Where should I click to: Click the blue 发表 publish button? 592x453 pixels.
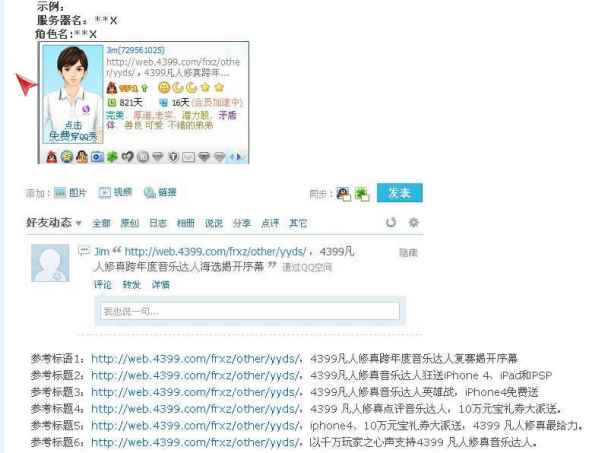tap(399, 193)
